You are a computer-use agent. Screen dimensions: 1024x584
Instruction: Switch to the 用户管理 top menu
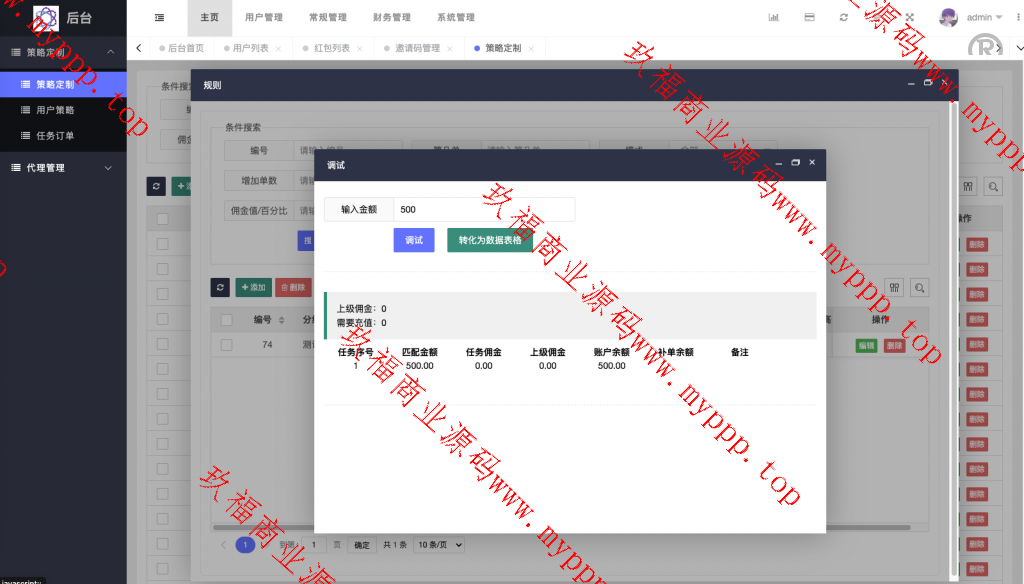[x=264, y=17]
